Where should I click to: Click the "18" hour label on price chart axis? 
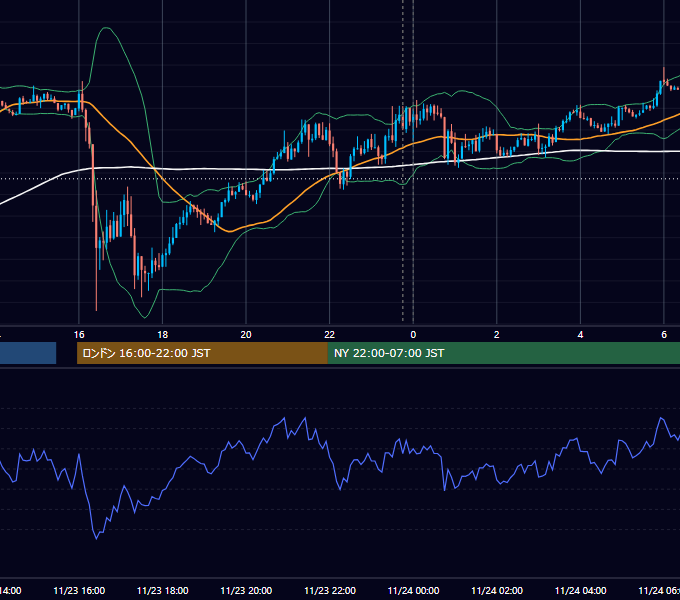[x=163, y=335]
